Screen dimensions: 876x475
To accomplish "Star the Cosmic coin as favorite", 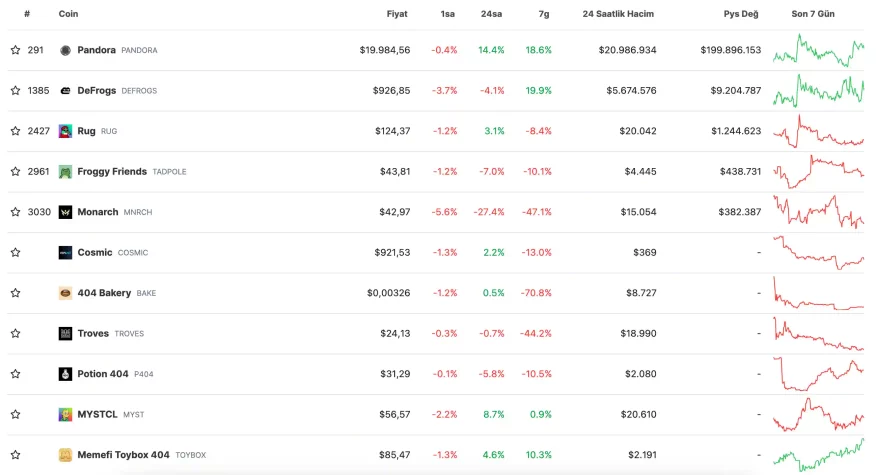I will point(15,253).
